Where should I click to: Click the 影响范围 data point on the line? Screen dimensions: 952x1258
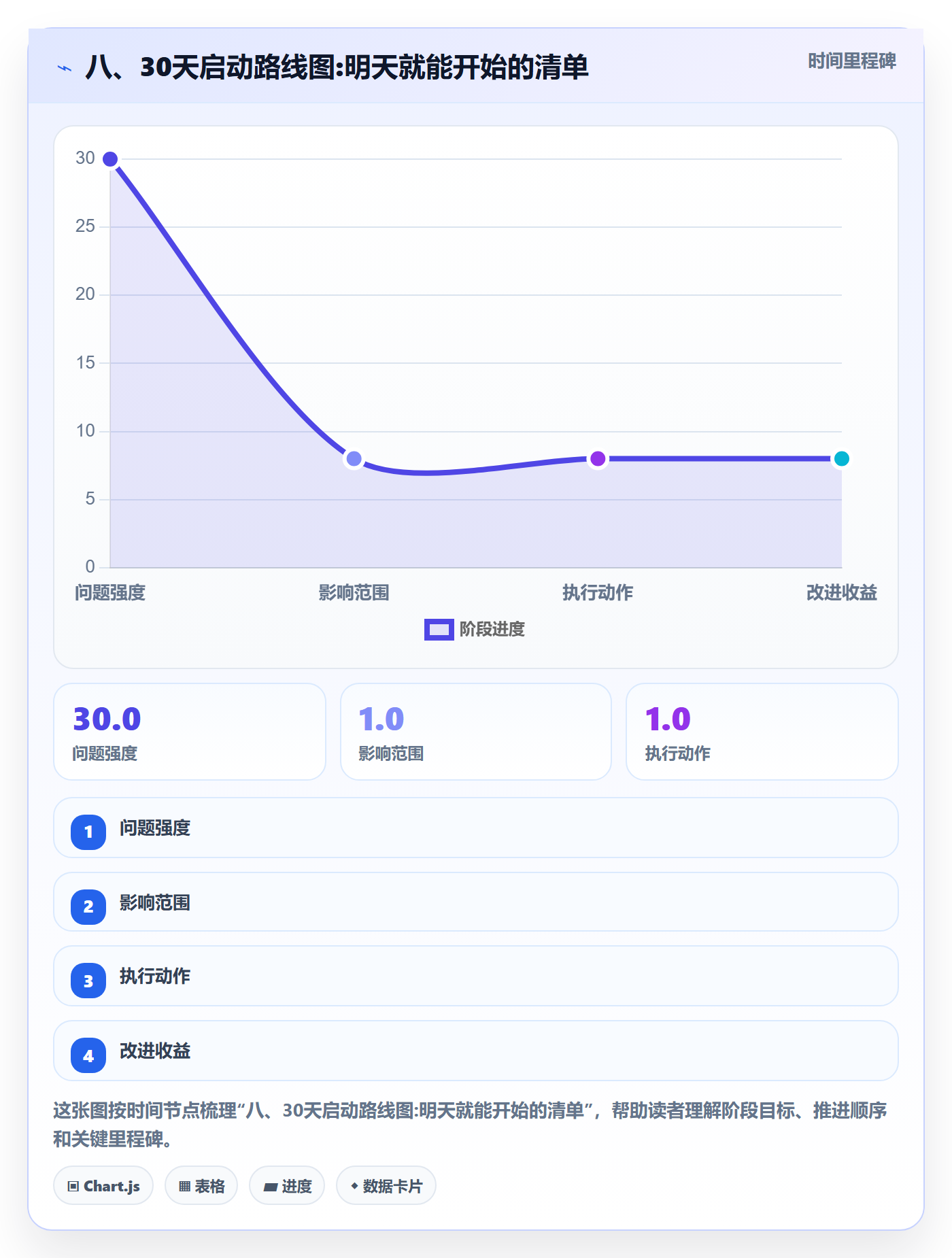(354, 459)
